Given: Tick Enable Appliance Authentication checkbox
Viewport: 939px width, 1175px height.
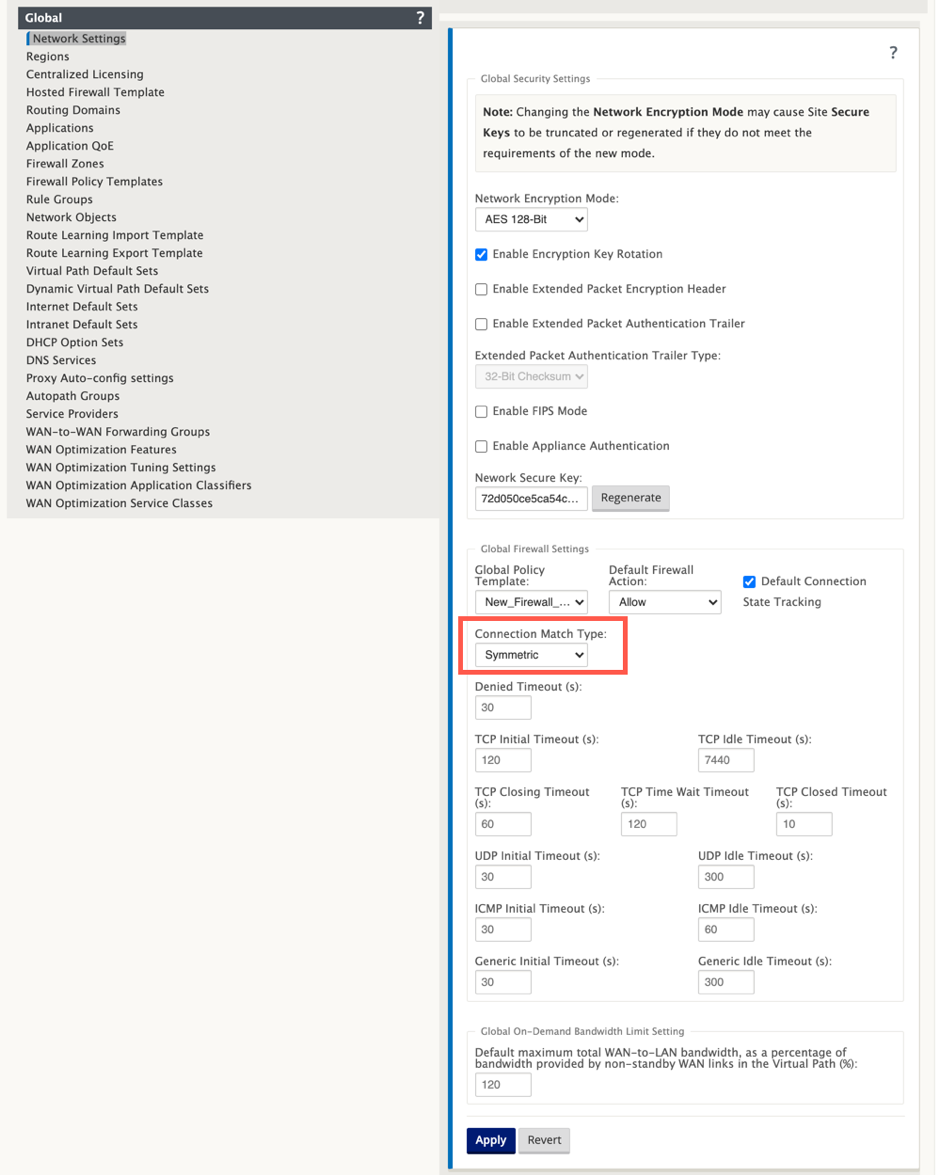Looking at the screenshot, I should 481,447.
